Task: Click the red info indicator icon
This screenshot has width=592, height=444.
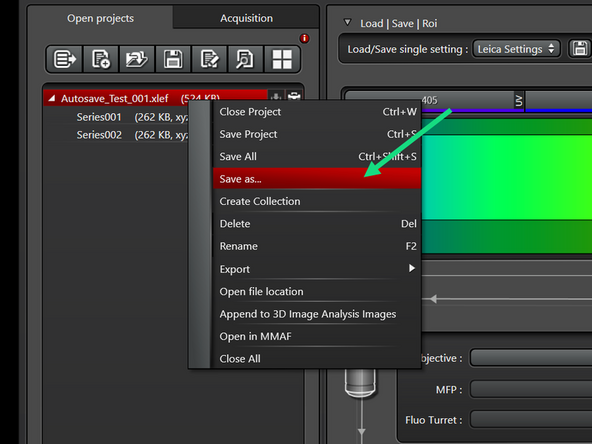Action: click(304, 38)
